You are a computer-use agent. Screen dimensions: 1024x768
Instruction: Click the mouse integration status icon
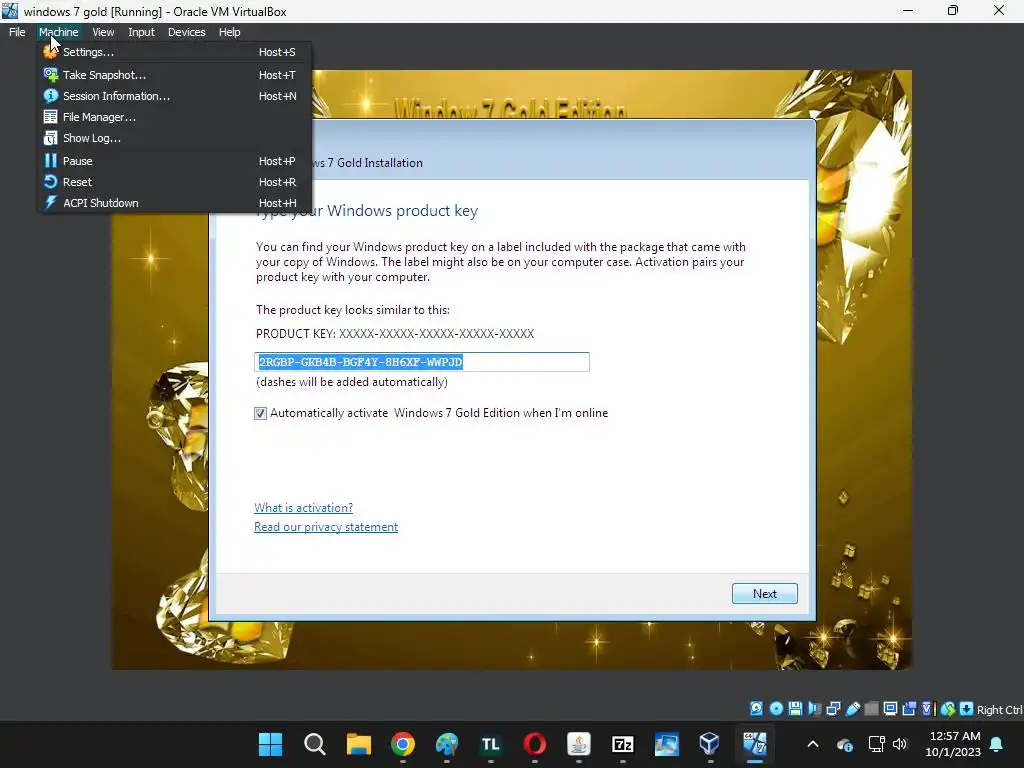[x=949, y=709]
